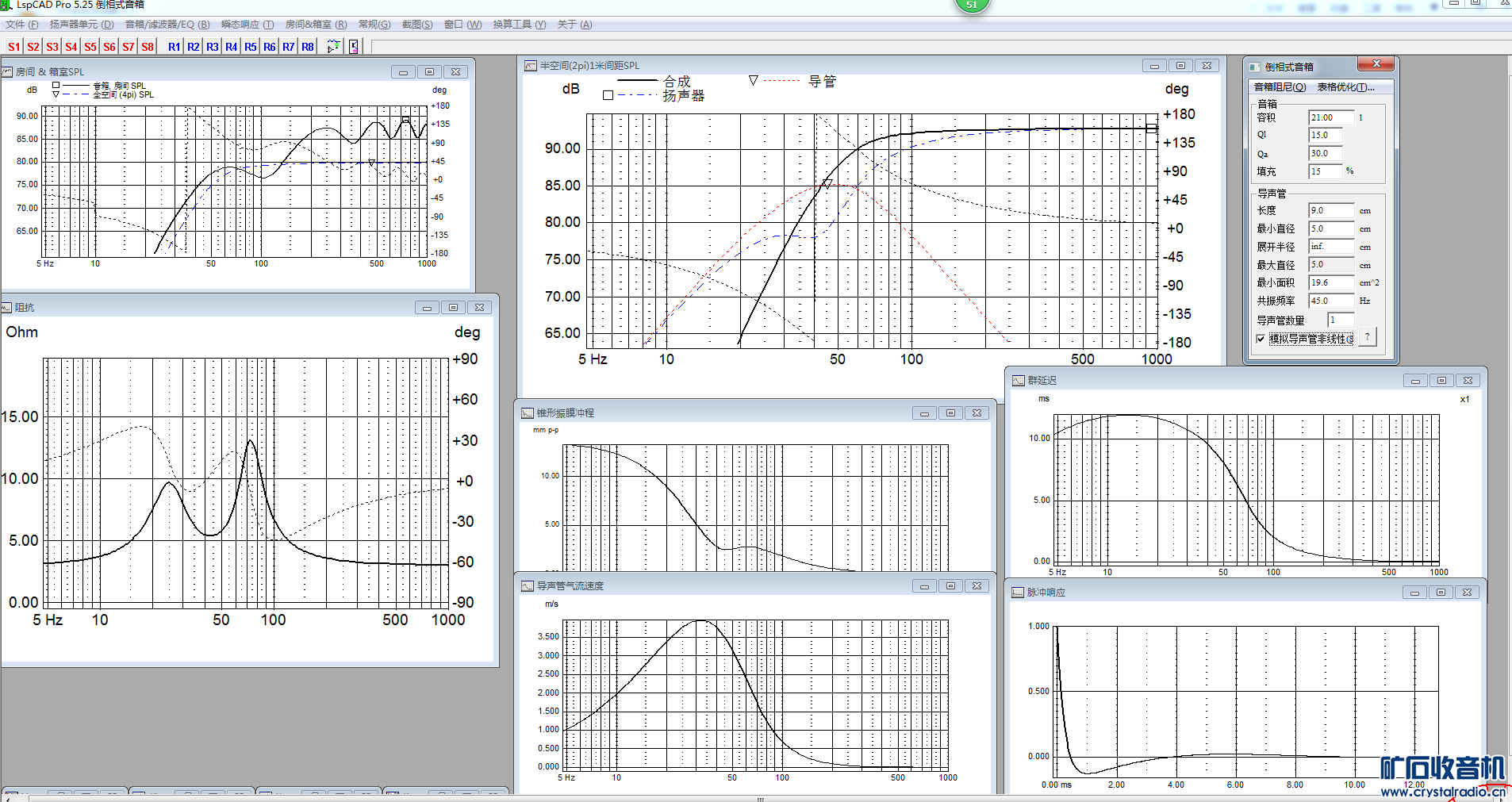Click the question mark help button

(1367, 337)
